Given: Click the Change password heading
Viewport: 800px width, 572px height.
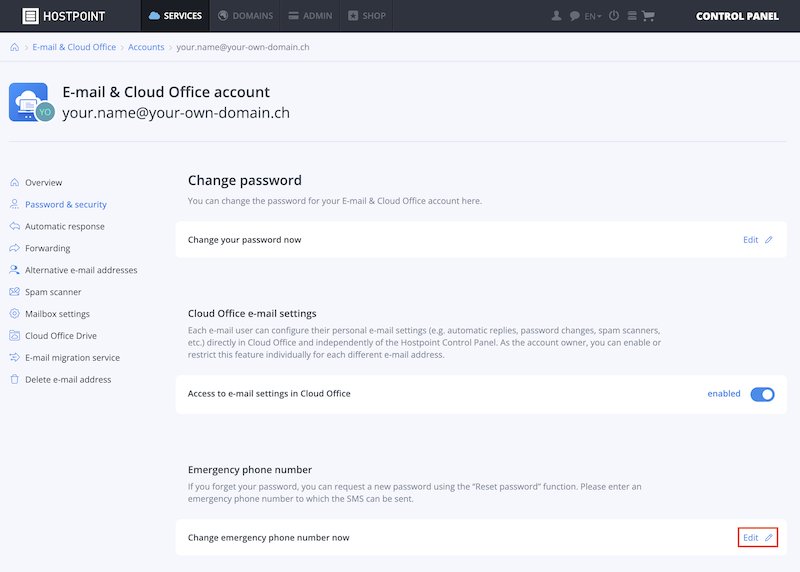Looking at the screenshot, I should (x=245, y=181).
